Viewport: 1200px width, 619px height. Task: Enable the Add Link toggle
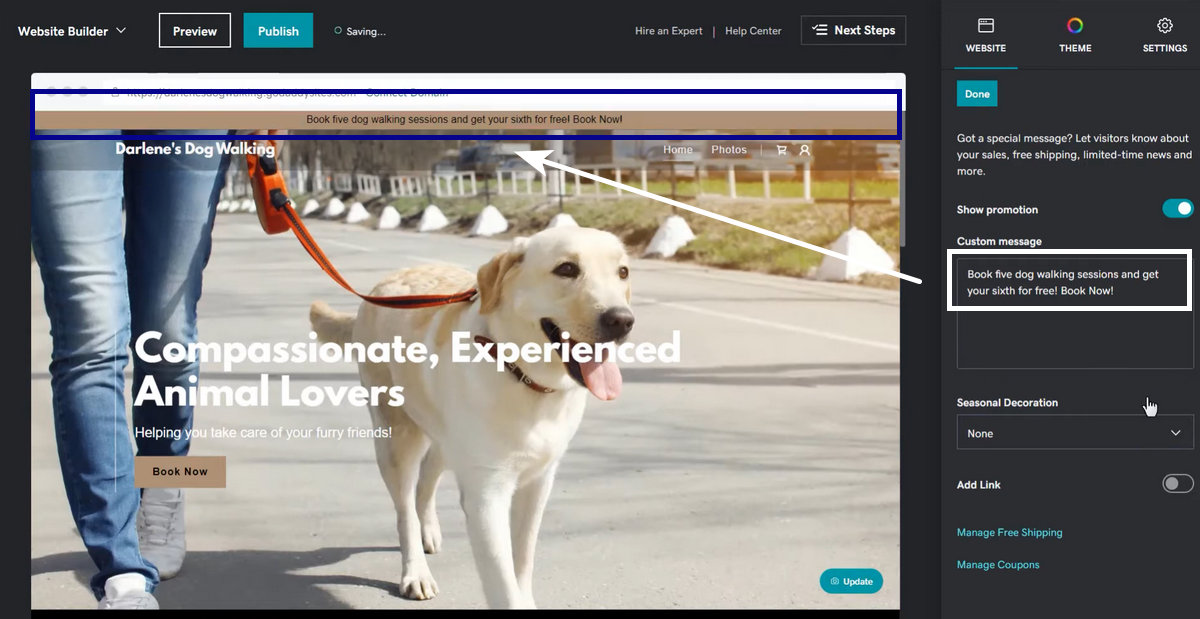pos(1178,484)
